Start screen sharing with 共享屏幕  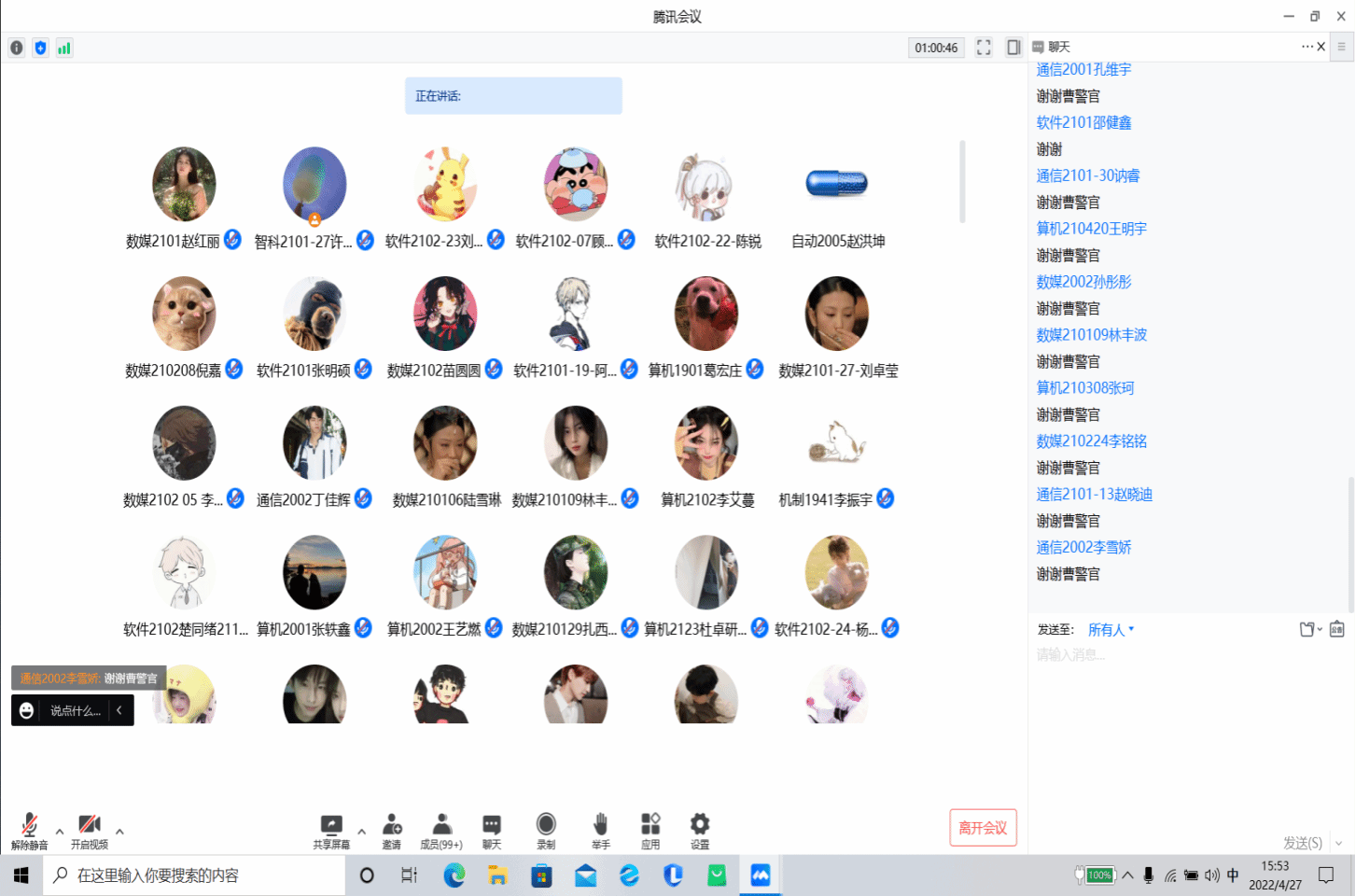pos(331,831)
